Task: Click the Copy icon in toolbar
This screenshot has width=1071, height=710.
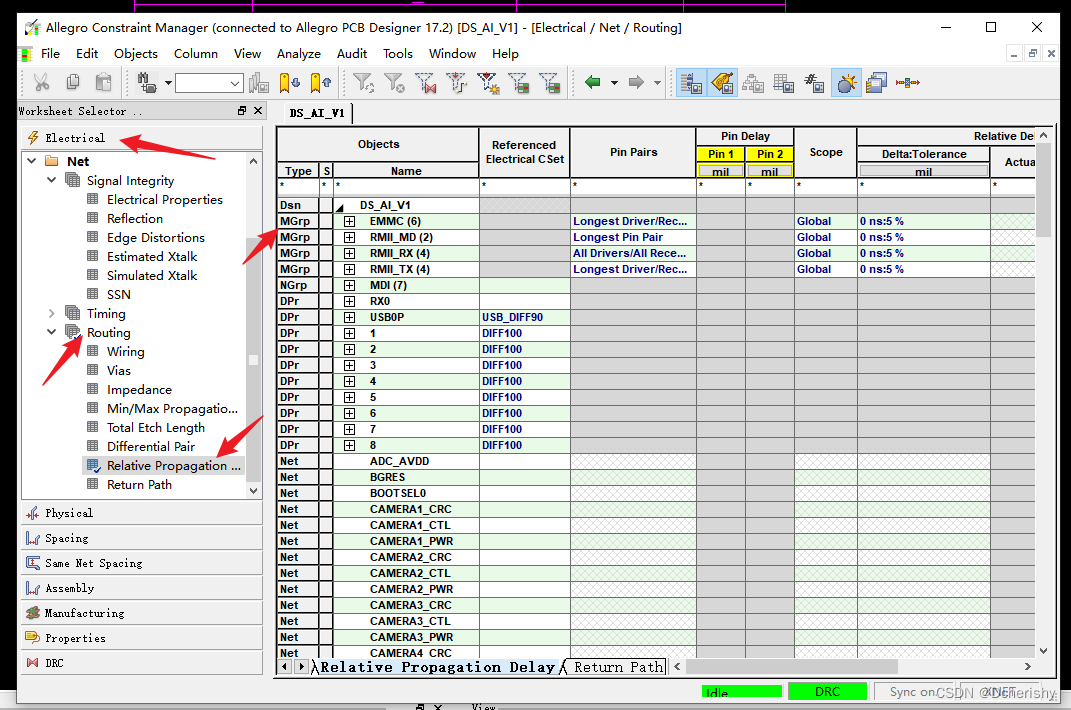Action: tap(73, 83)
